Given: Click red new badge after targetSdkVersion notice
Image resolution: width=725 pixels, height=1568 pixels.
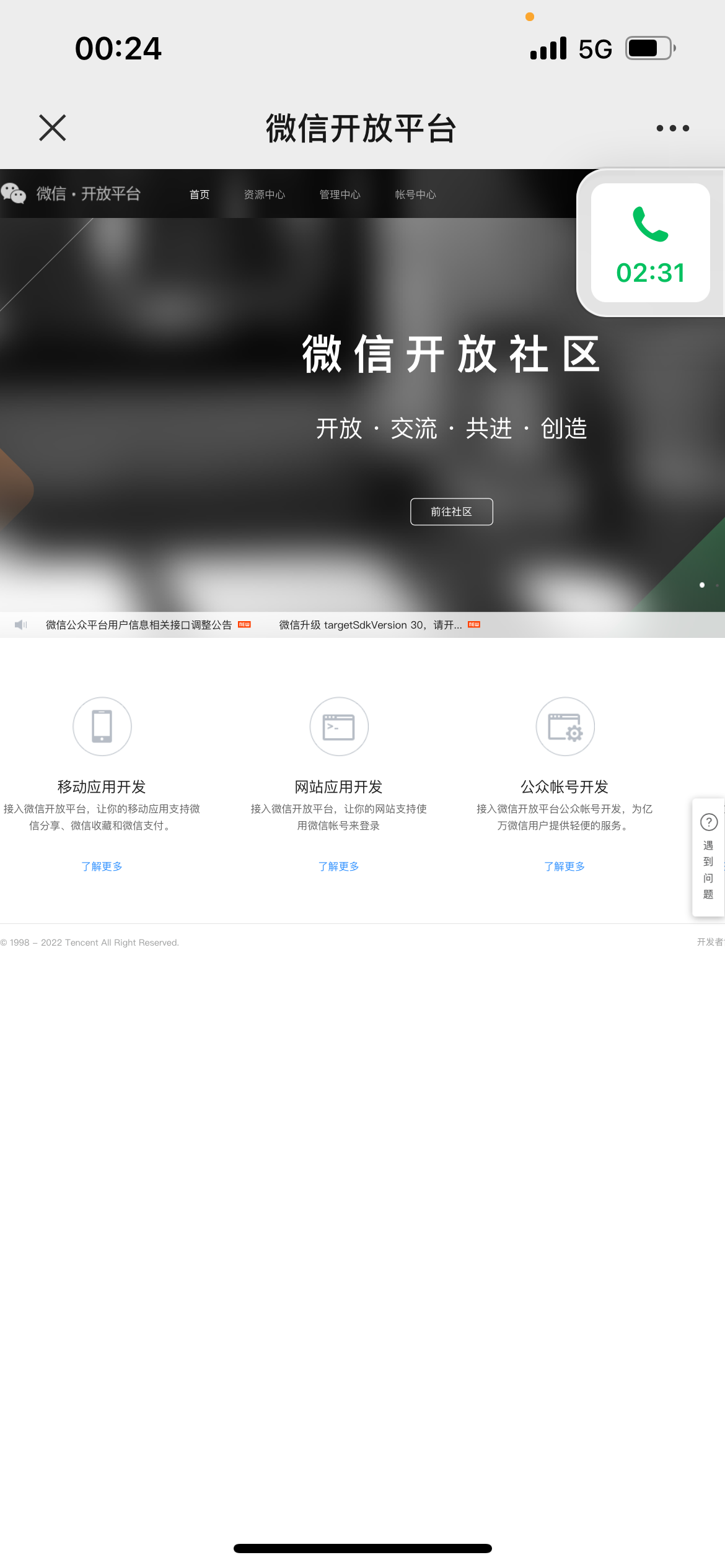Looking at the screenshot, I should (474, 624).
